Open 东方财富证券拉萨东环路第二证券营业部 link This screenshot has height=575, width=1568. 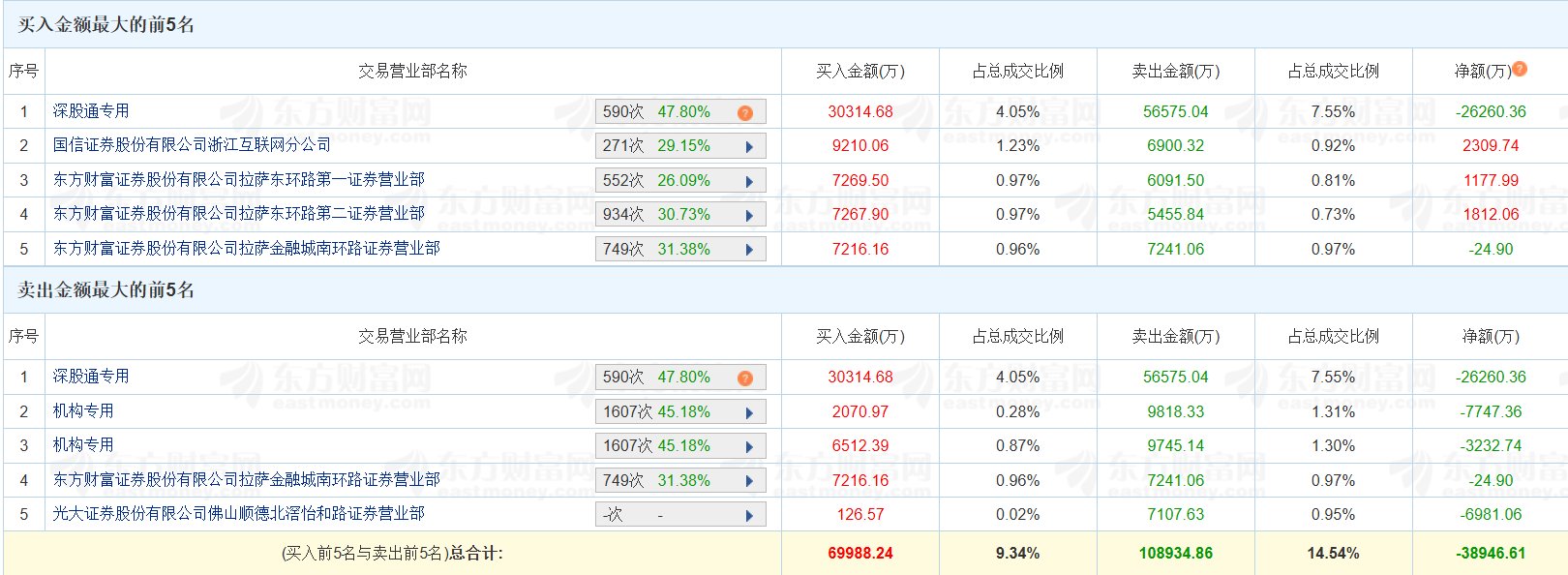point(238,214)
